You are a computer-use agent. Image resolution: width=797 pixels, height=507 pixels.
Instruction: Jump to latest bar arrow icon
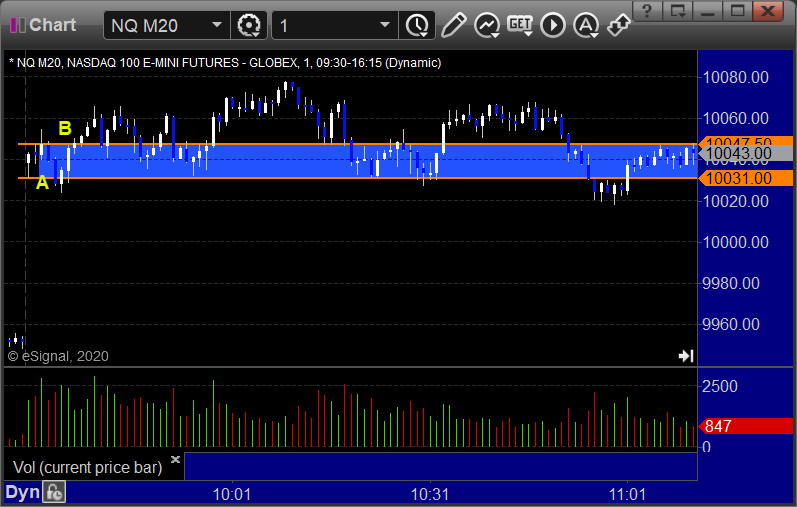point(686,356)
